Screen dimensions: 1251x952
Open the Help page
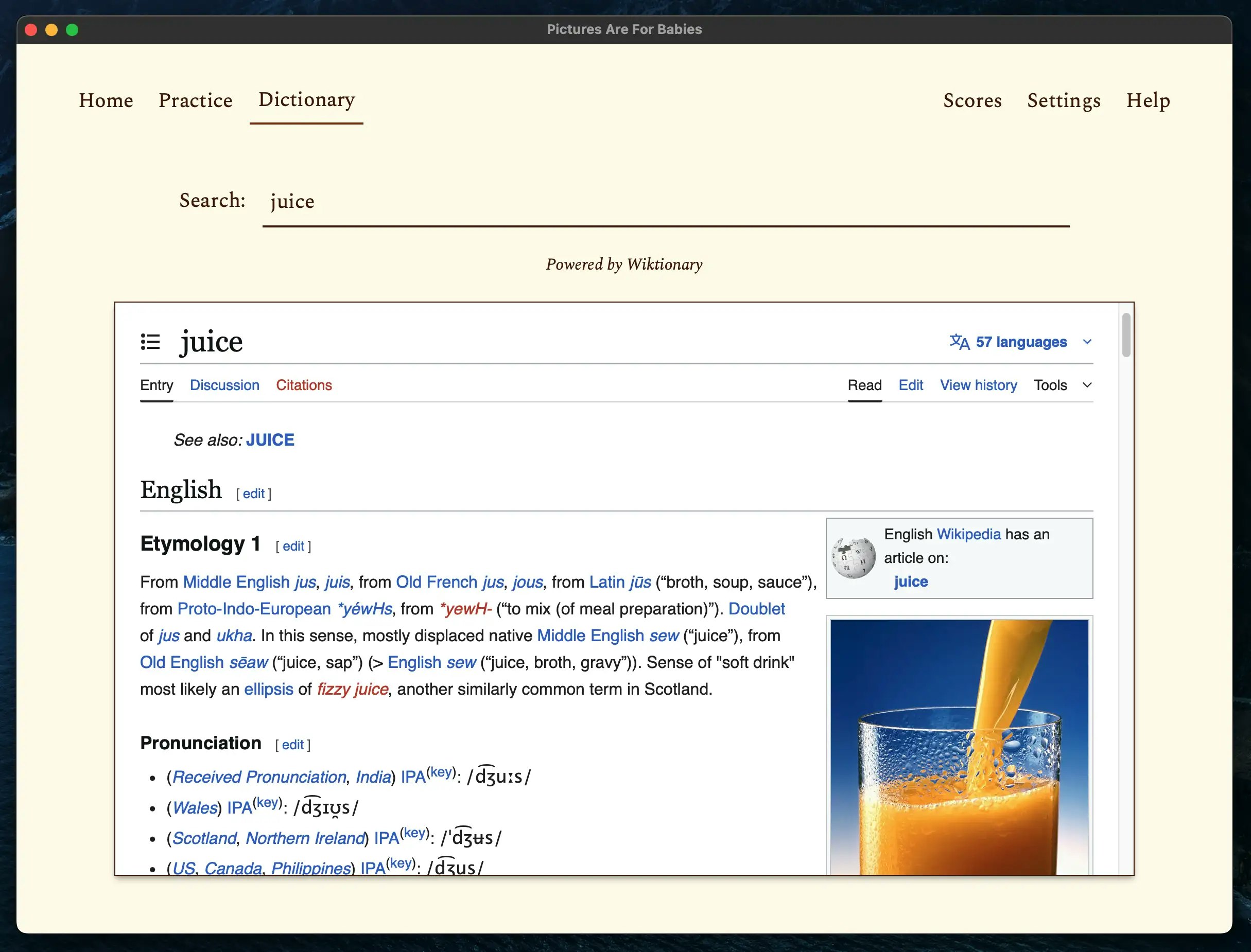coord(1148,100)
